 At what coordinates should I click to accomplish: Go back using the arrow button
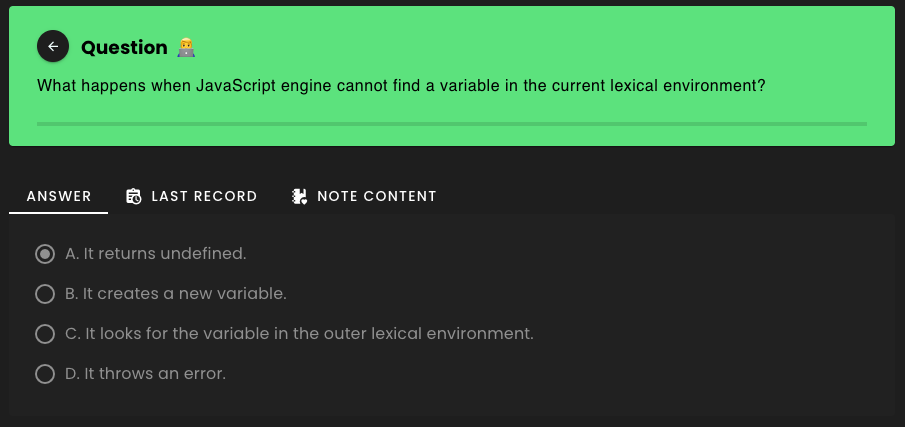click(x=53, y=46)
